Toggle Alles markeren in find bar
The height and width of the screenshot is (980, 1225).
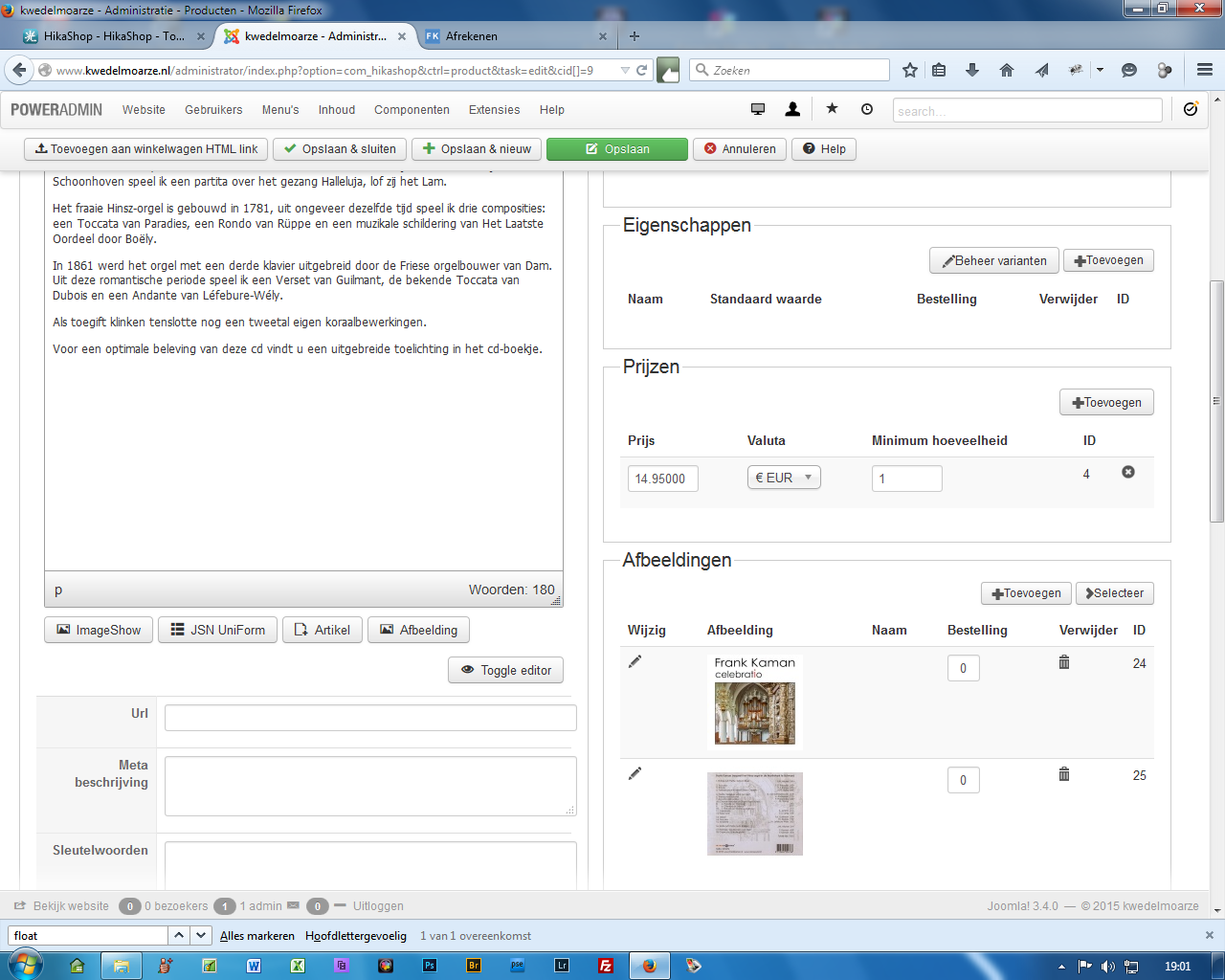(x=257, y=935)
